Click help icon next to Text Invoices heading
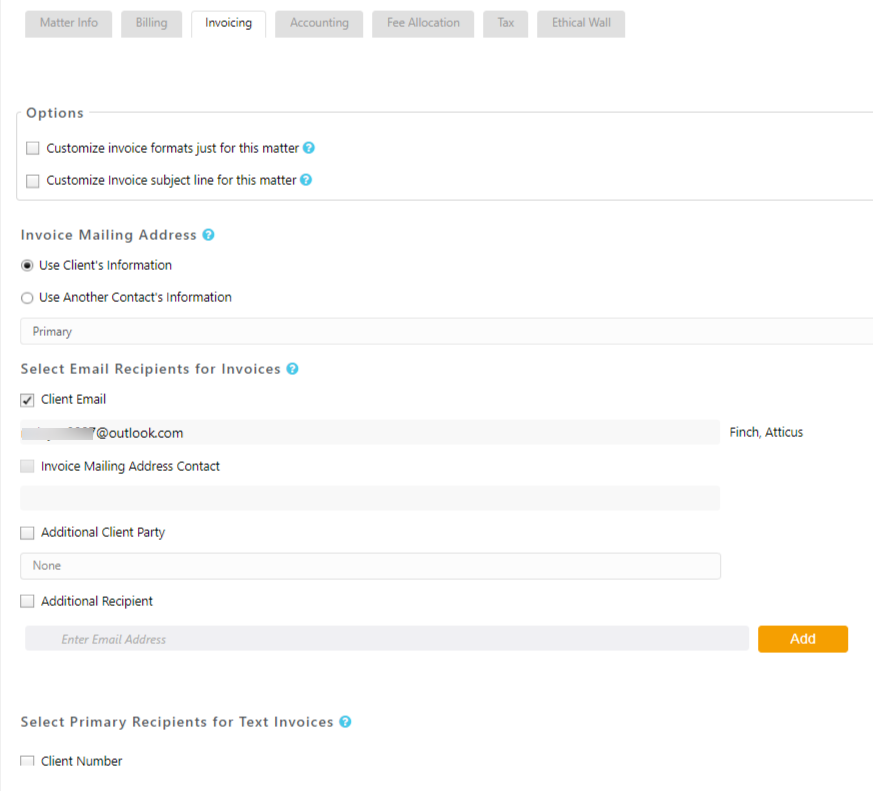The width and height of the screenshot is (873, 791). pyautogui.click(x=345, y=722)
